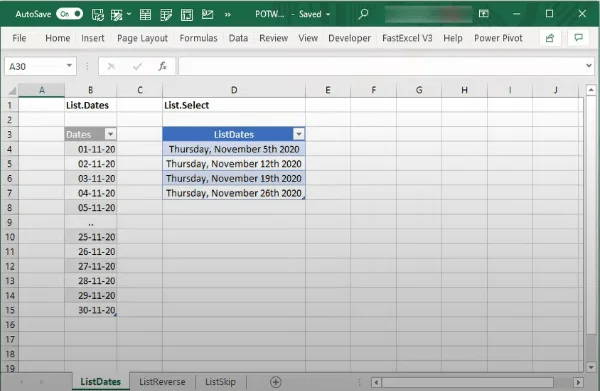
Task: Select Thursday, November 19th 2020 cell
Action: [234, 178]
